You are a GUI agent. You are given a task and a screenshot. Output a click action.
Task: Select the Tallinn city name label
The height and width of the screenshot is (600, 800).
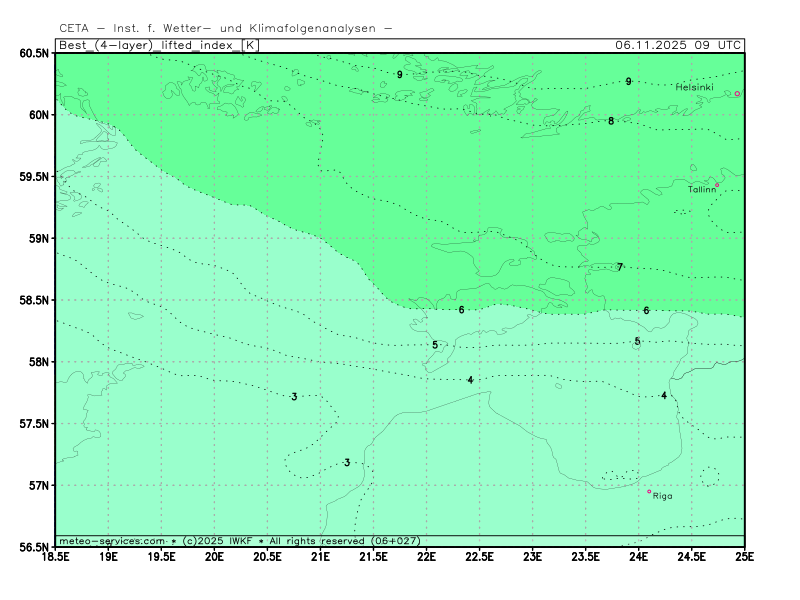[701, 190]
